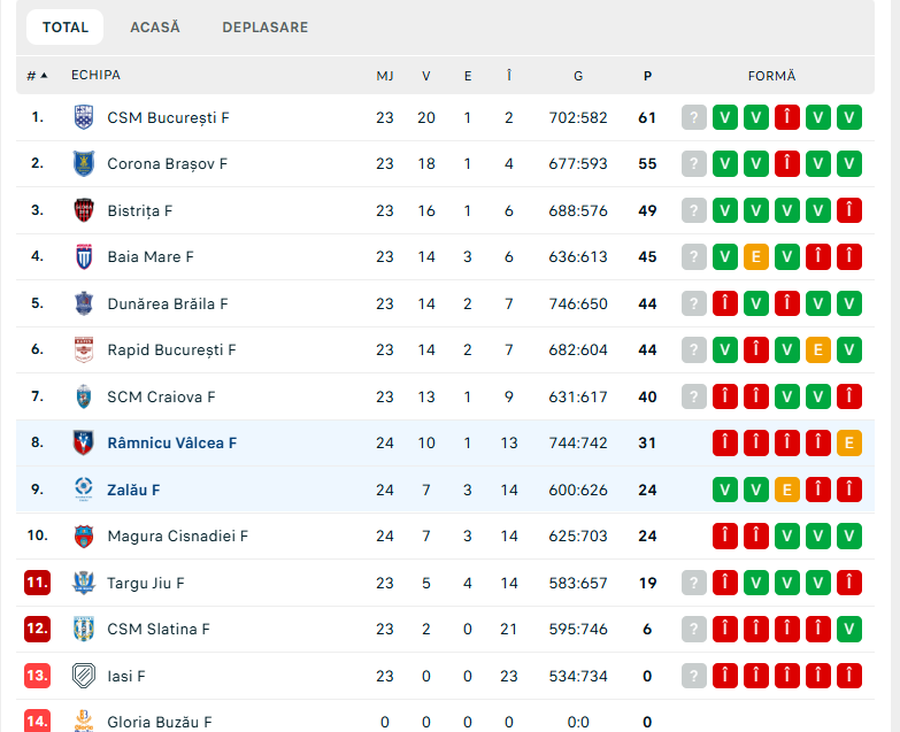This screenshot has width=900, height=732.
Task: Click the Bistrița F club crest
Action: click(84, 210)
